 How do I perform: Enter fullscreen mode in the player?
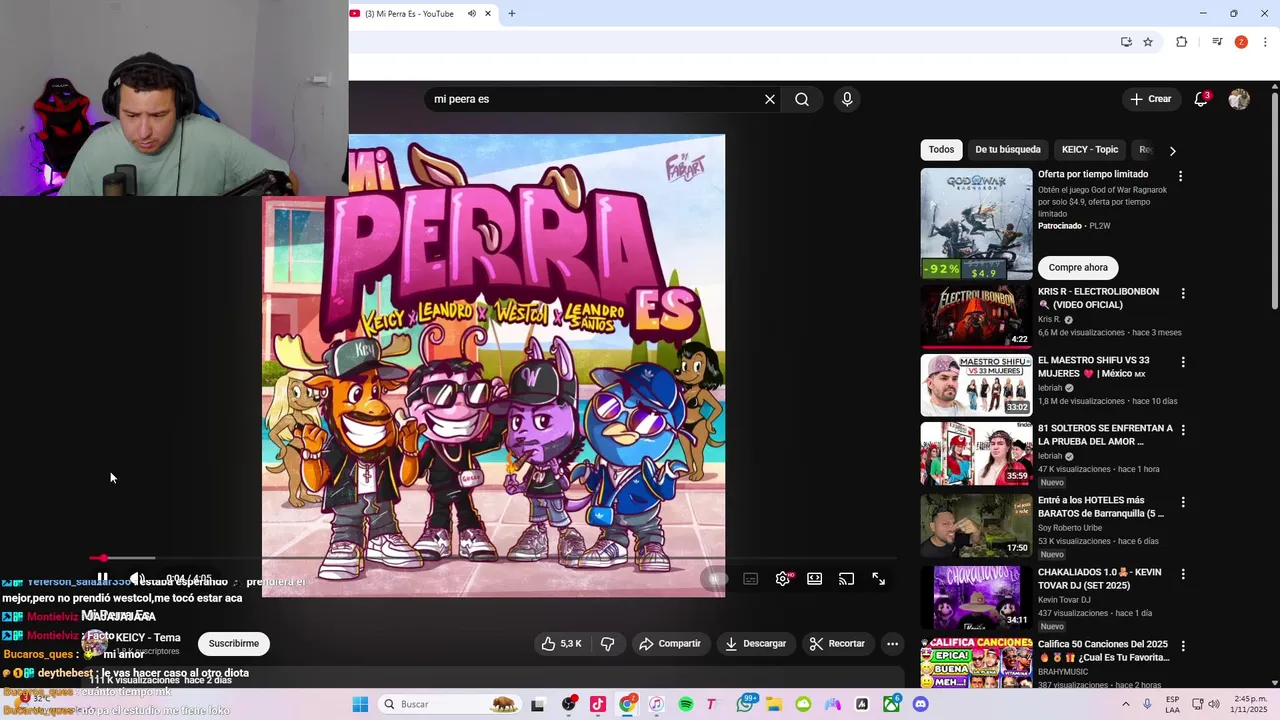tap(879, 579)
